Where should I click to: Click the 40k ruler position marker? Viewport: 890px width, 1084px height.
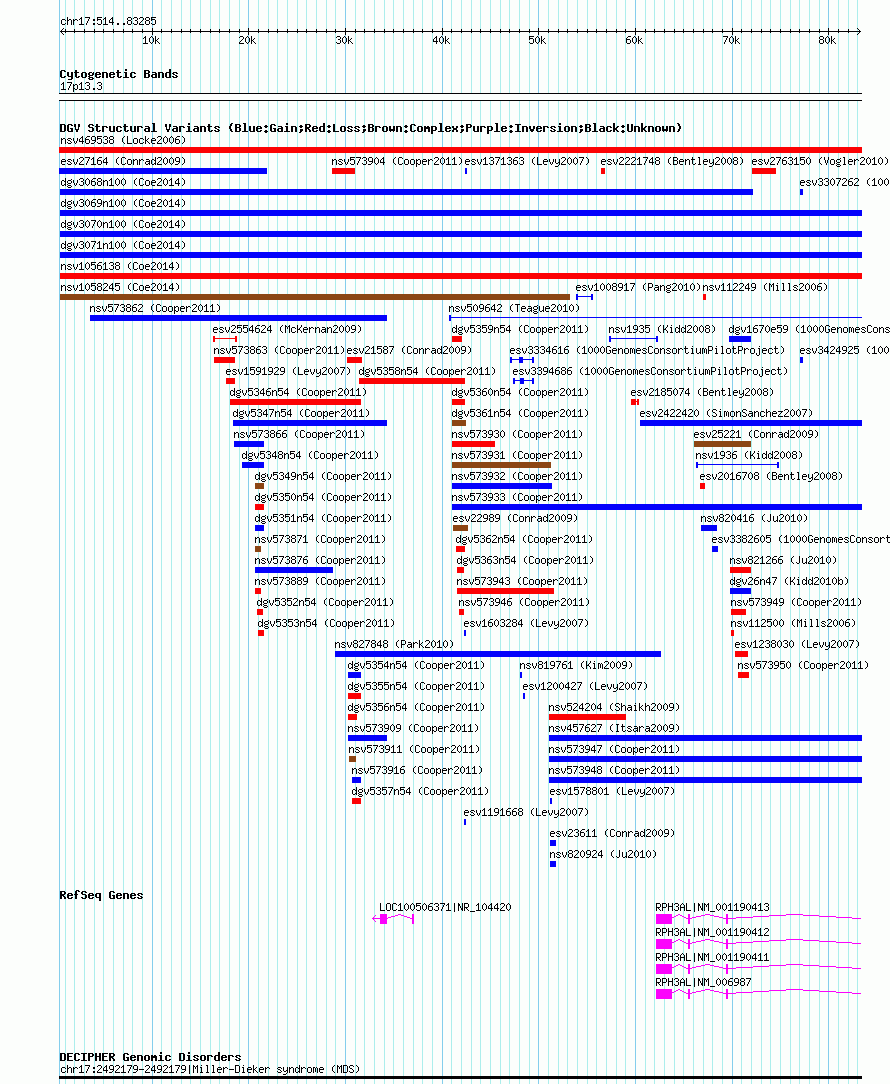441,40
